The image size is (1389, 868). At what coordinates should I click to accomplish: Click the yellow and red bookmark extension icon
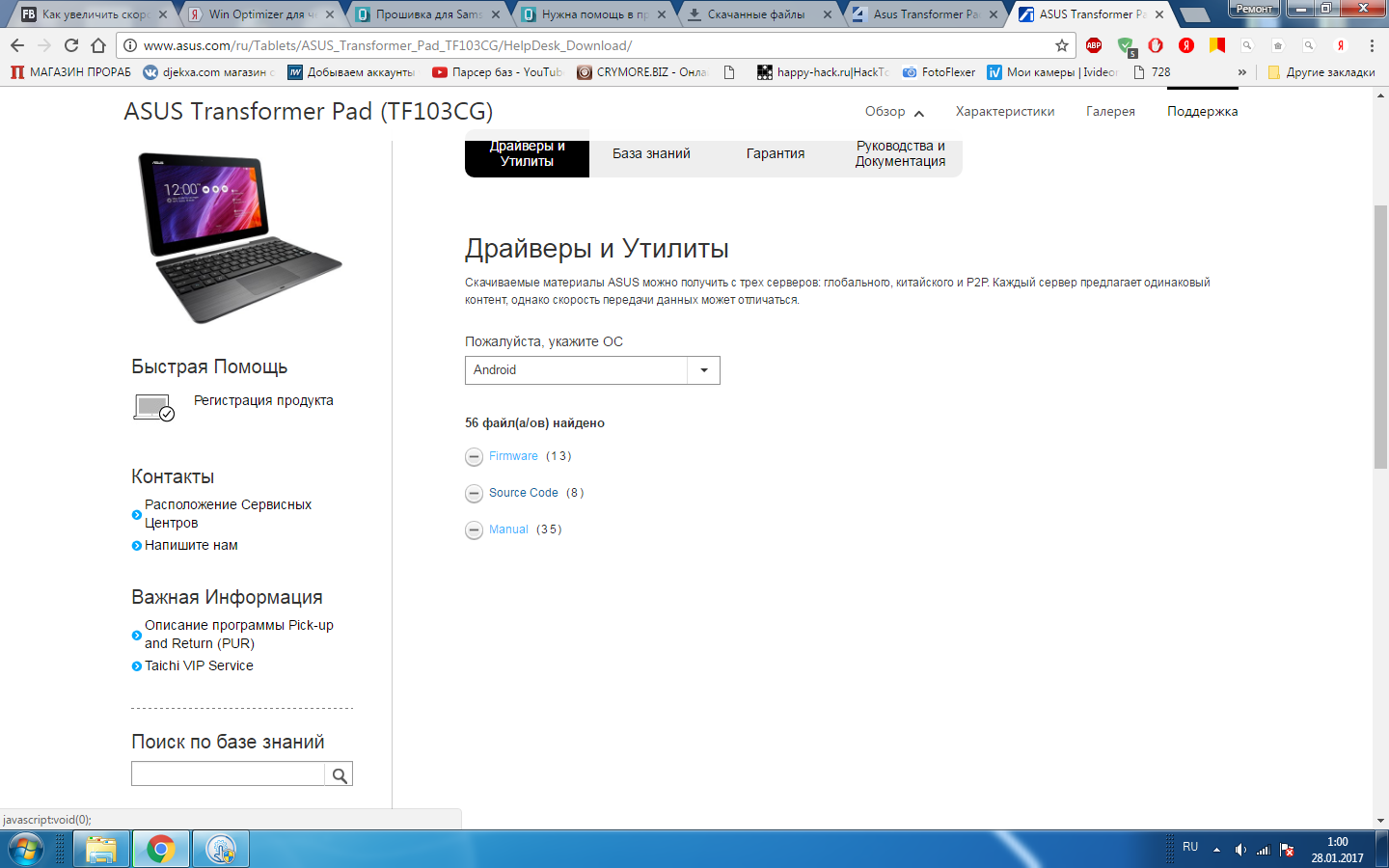click(x=1217, y=45)
